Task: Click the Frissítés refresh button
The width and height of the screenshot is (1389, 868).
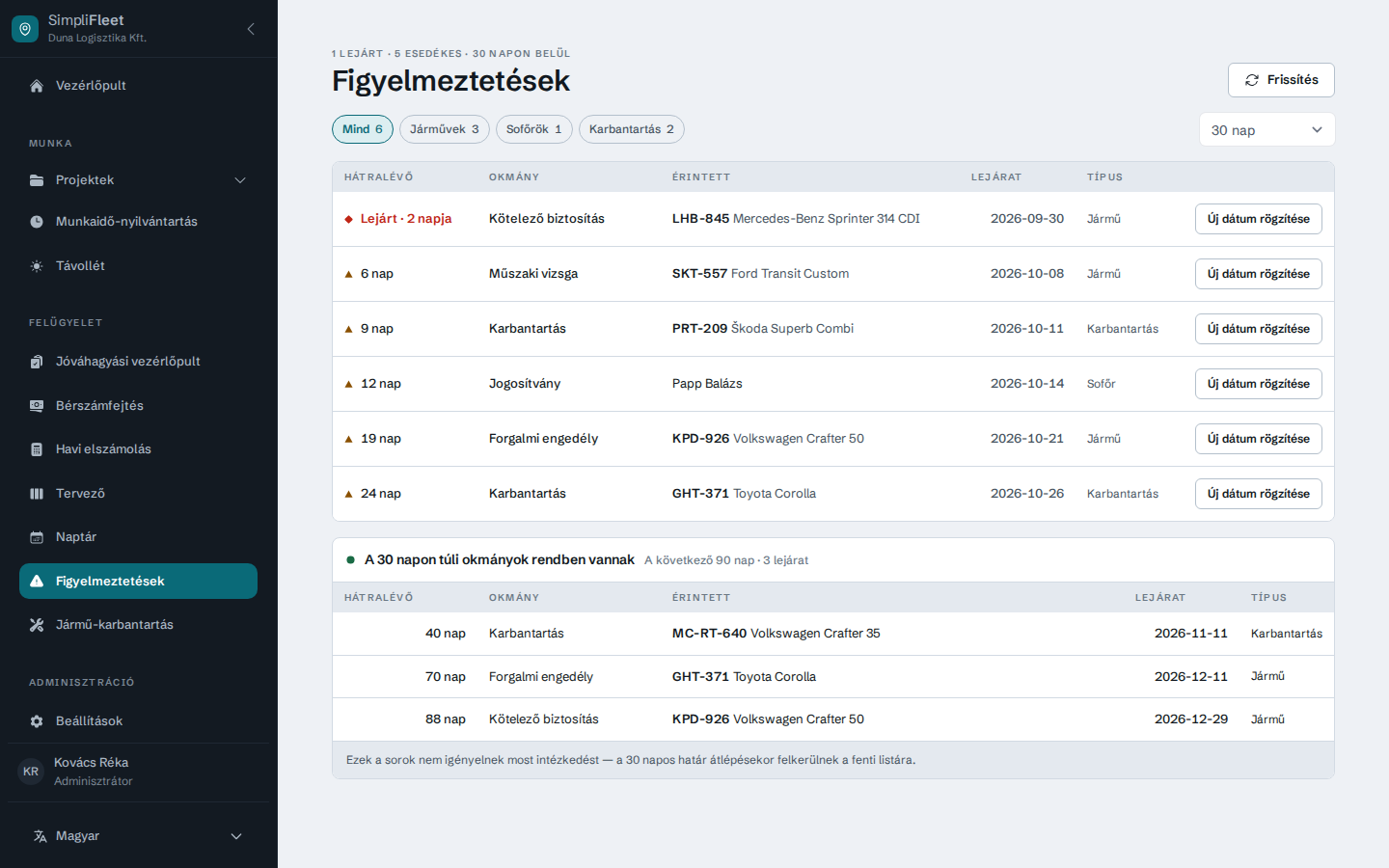Action: tap(1281, 80)
